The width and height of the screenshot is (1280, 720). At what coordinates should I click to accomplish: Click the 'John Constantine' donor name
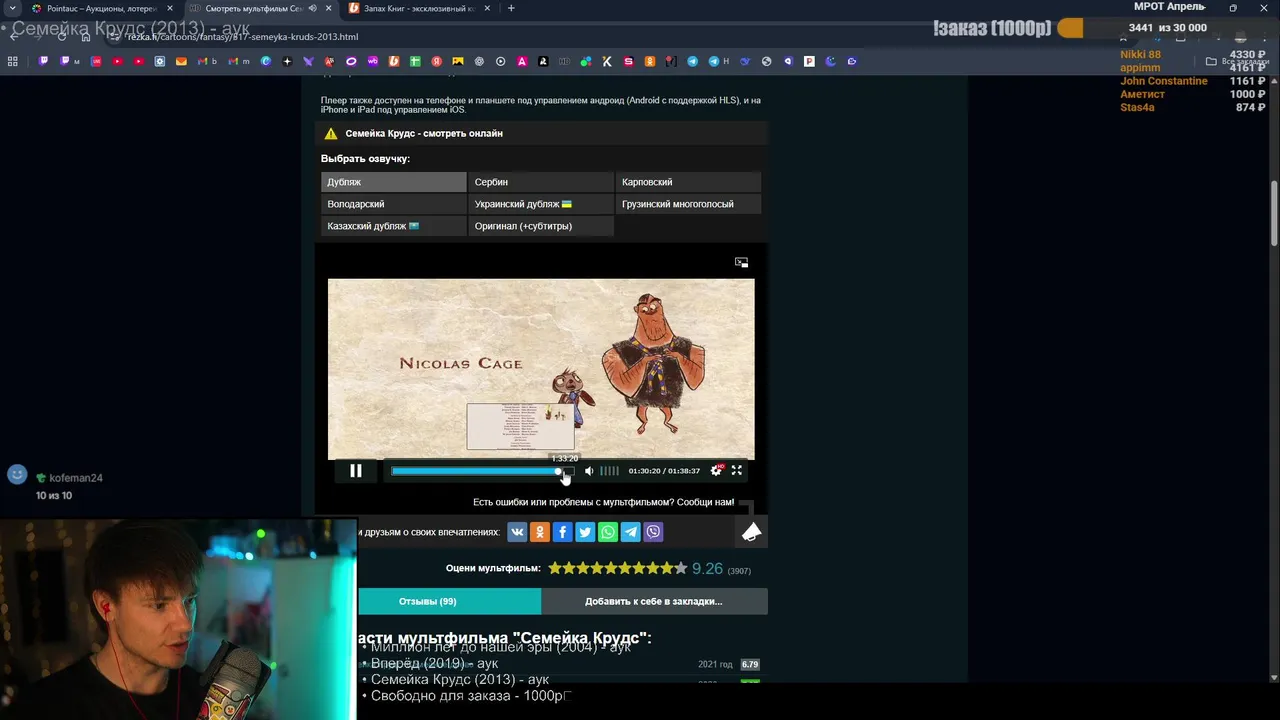(1164, 81)
